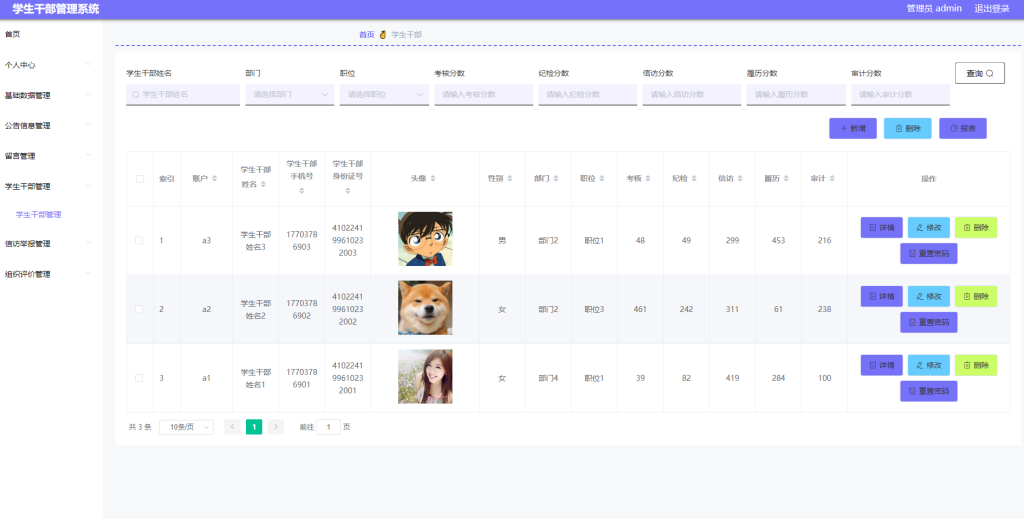Screen dimensions: 1024x519
Task: Open the 10条/页 page size dropdown
Action: point(186,427)
